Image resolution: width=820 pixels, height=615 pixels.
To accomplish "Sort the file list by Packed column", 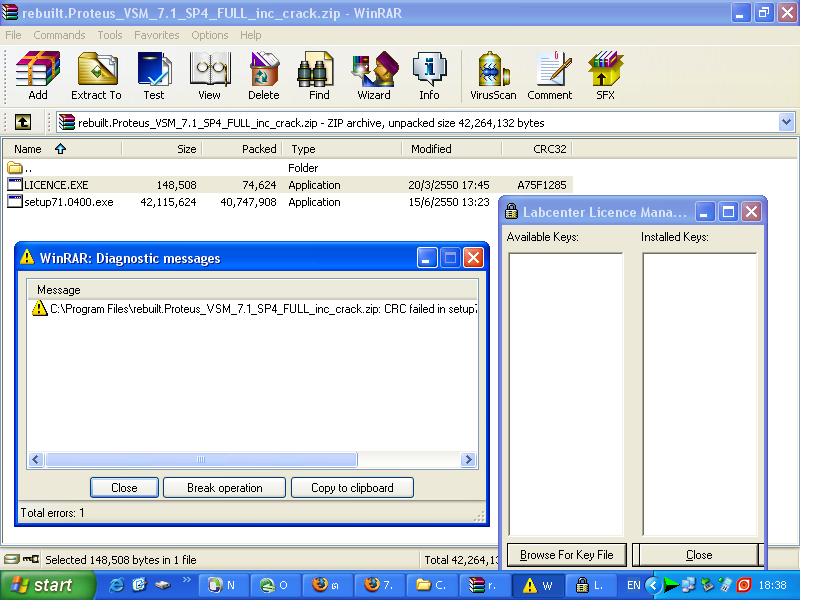I will tap(242, 149).
